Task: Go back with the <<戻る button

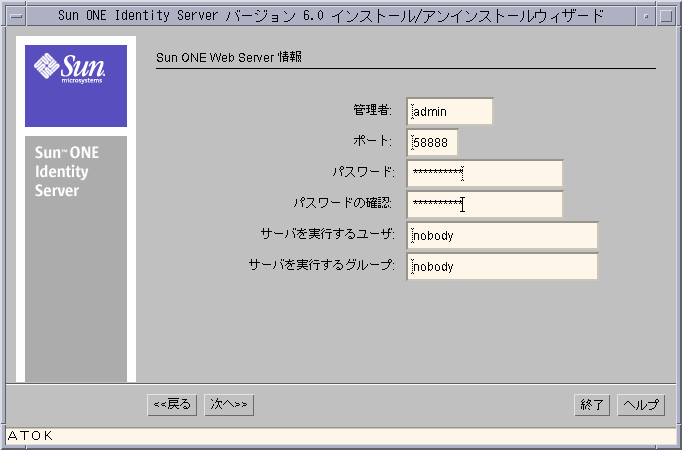Action: pos(172,404)
